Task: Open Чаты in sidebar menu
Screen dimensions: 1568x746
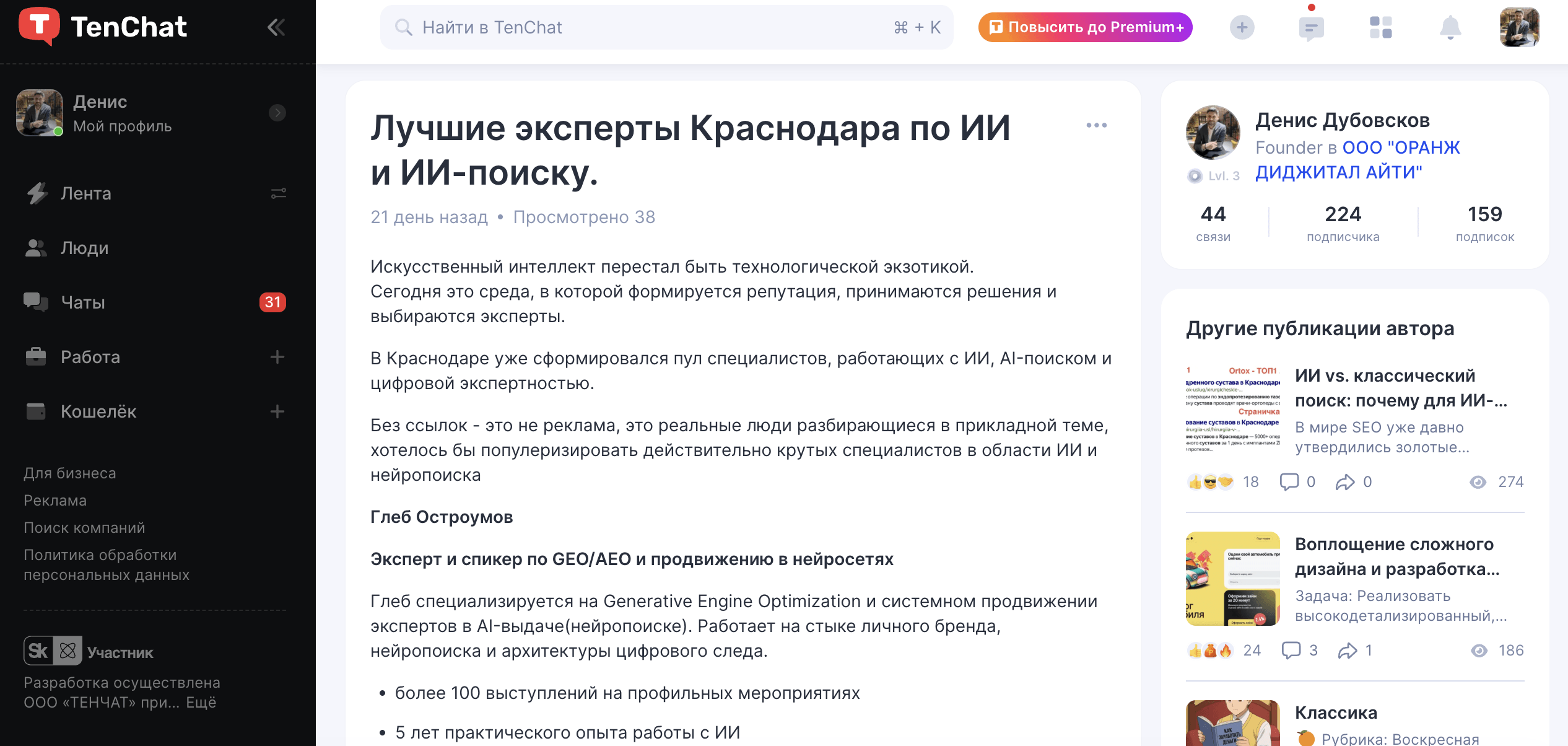Action: pos(83,302)
